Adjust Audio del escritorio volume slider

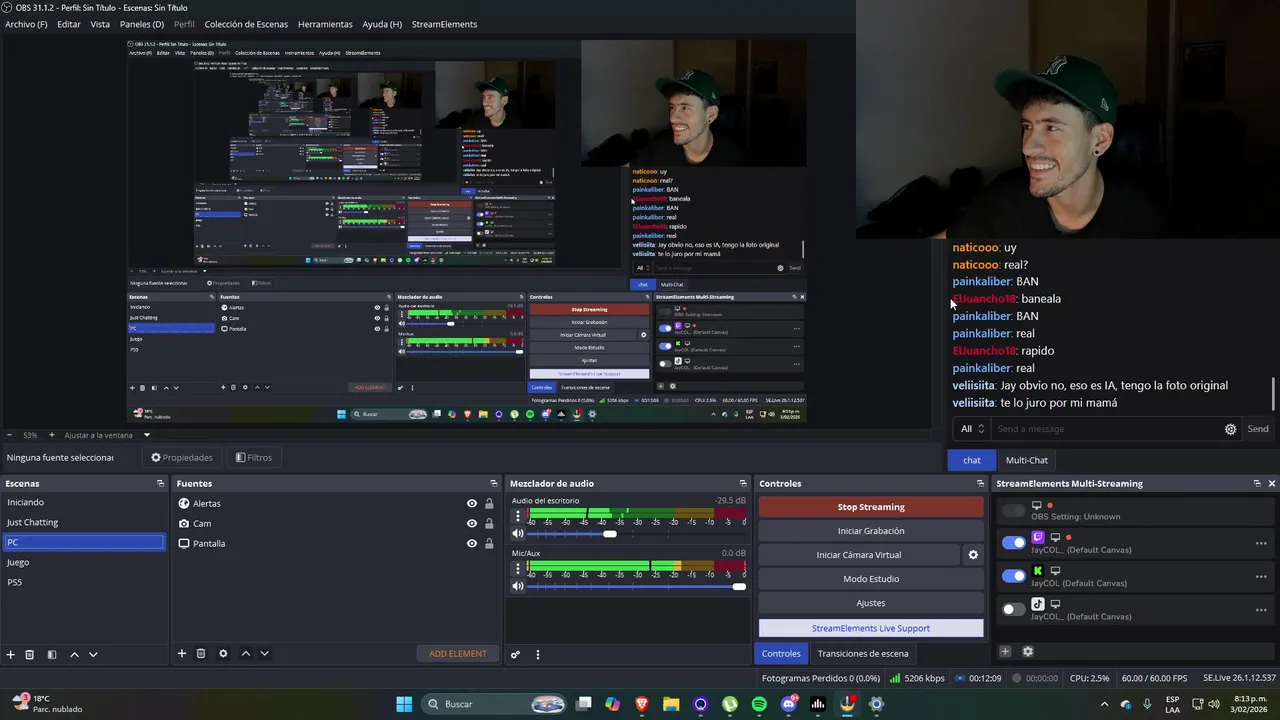click(x=610, y=534)
